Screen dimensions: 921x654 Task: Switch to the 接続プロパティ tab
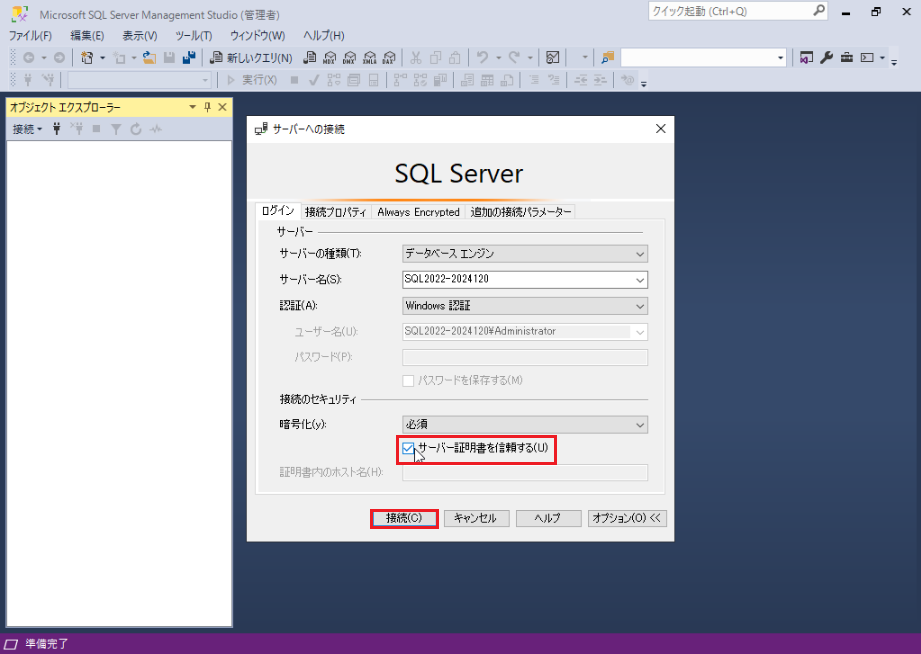click(x=335, y=212)
